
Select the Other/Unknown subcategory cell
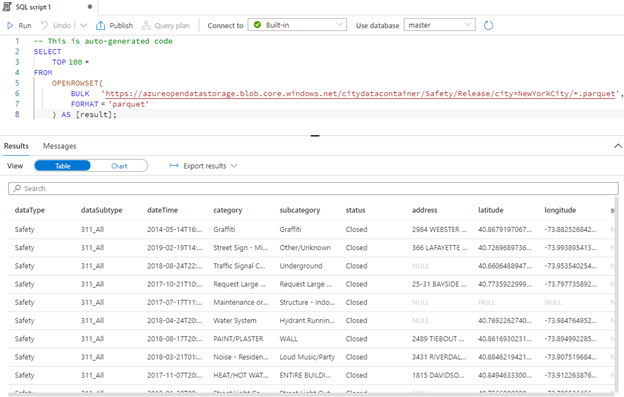tap(305, 248)
